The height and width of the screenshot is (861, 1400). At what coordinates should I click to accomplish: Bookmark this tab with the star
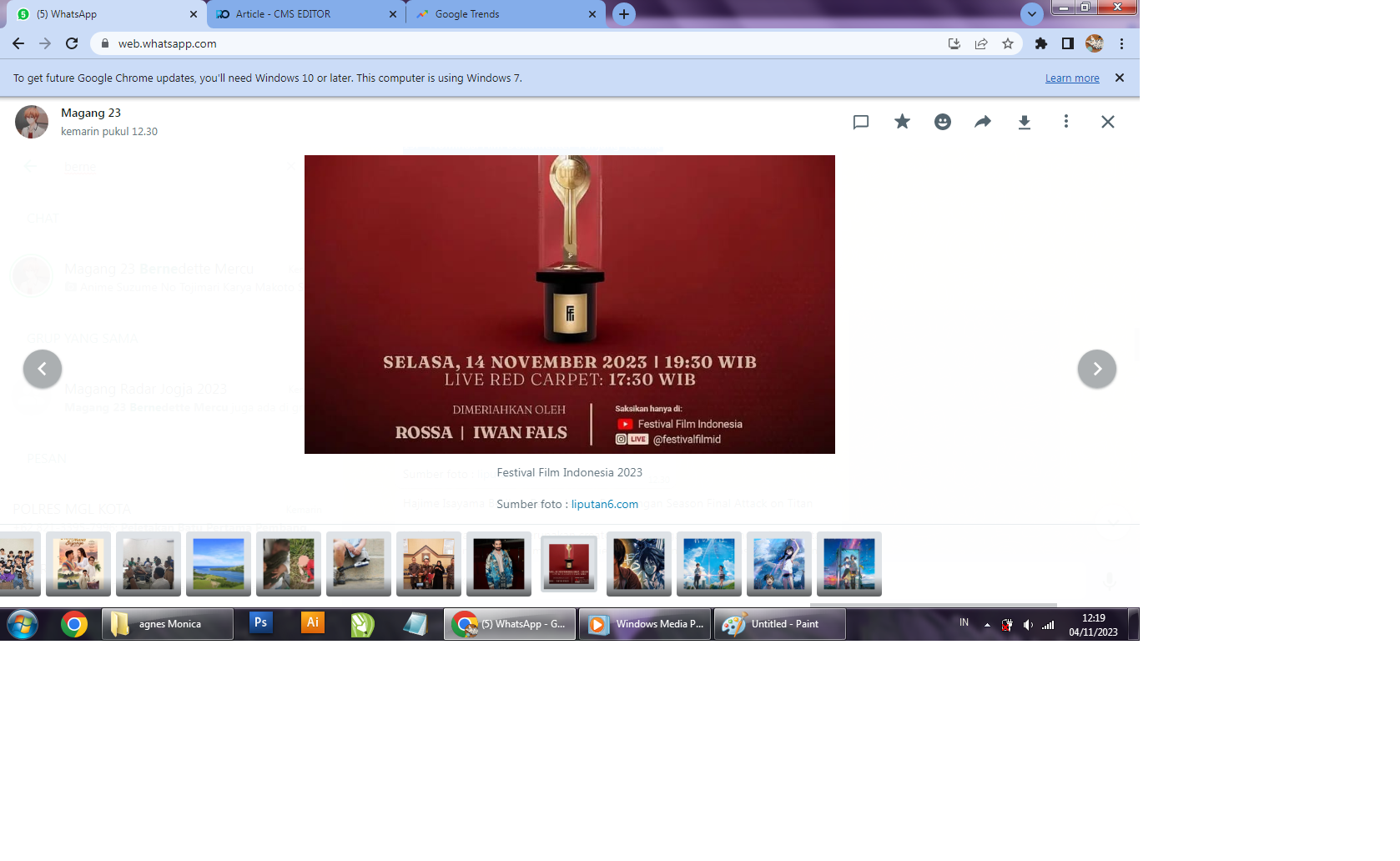pos(1008,43)
